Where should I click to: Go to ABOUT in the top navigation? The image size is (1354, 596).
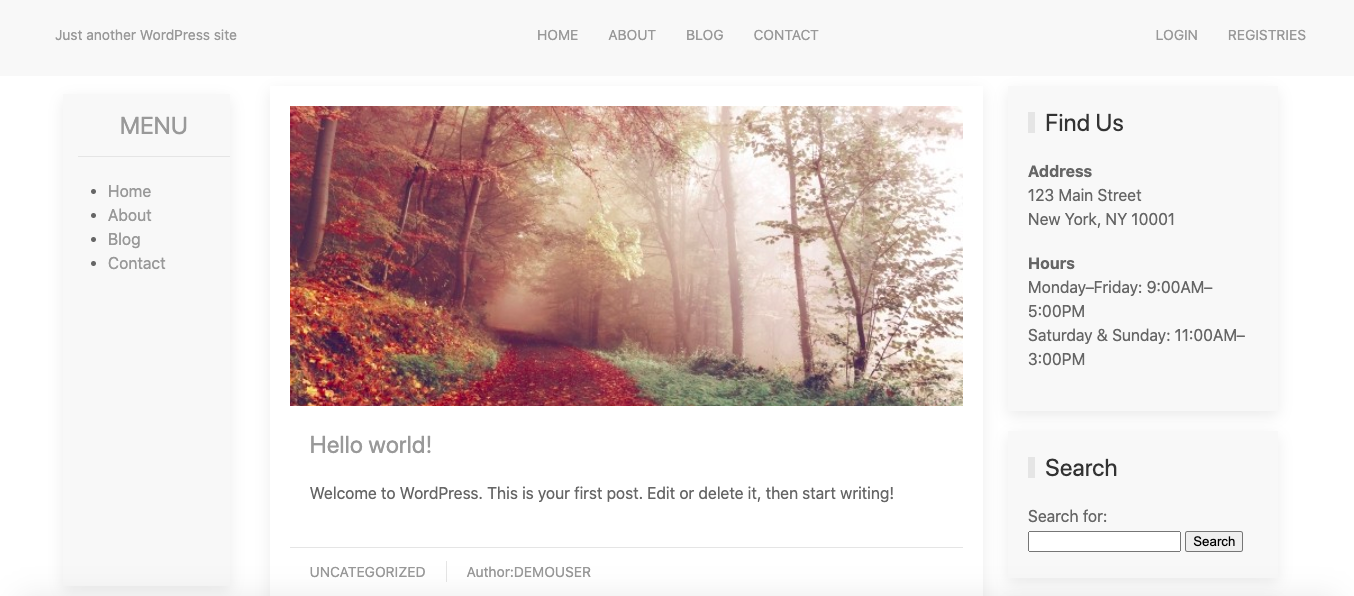click(x=632, y=35)
